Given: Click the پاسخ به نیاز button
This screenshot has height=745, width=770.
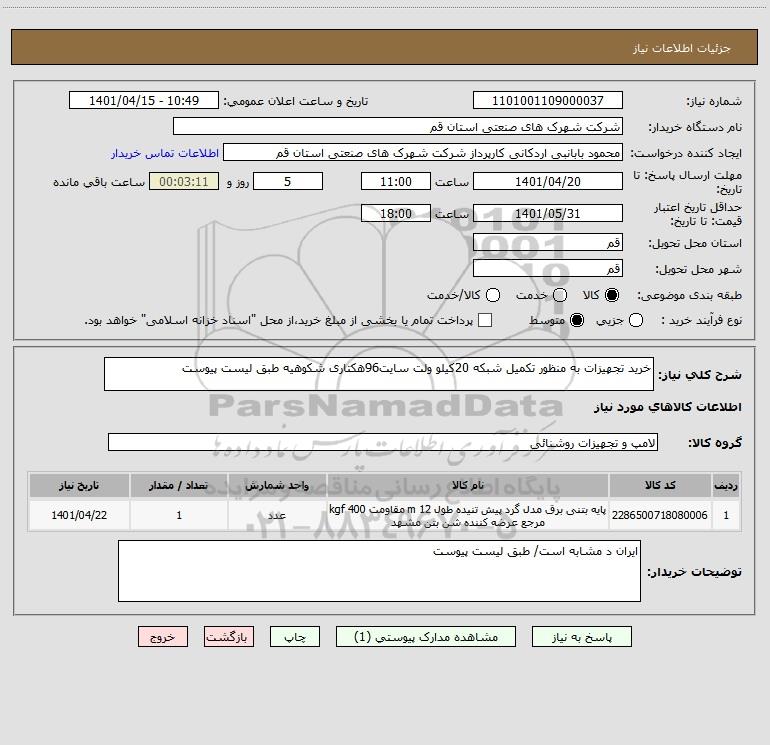Looking at the screenshot, I should [581, 637].
